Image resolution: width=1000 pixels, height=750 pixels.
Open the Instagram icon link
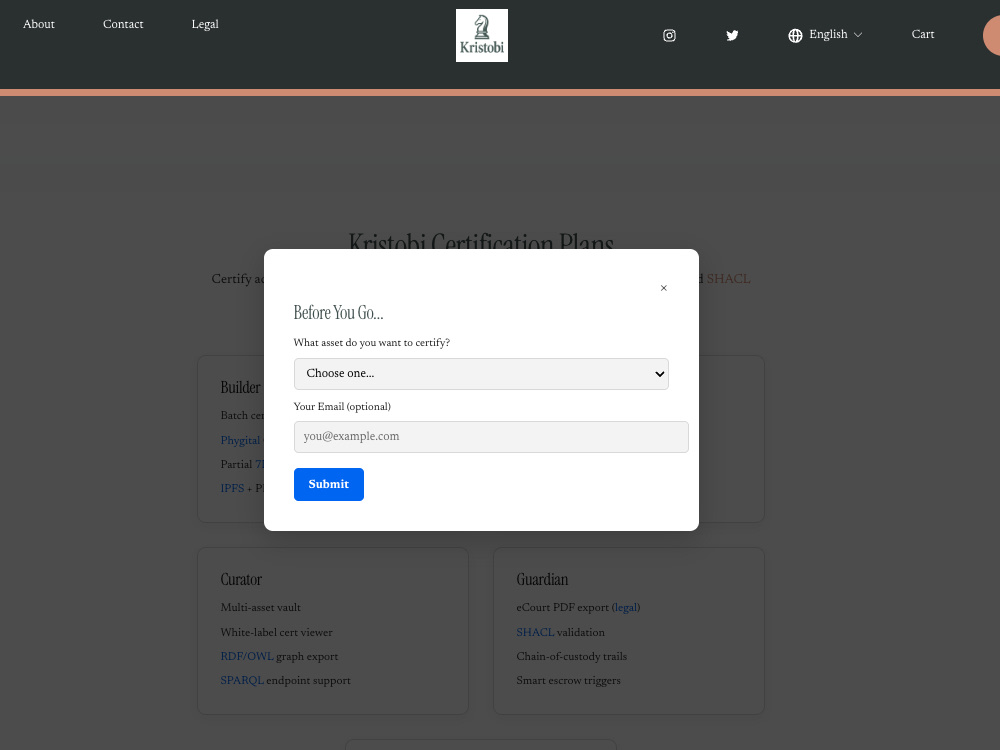pos(669,35)
